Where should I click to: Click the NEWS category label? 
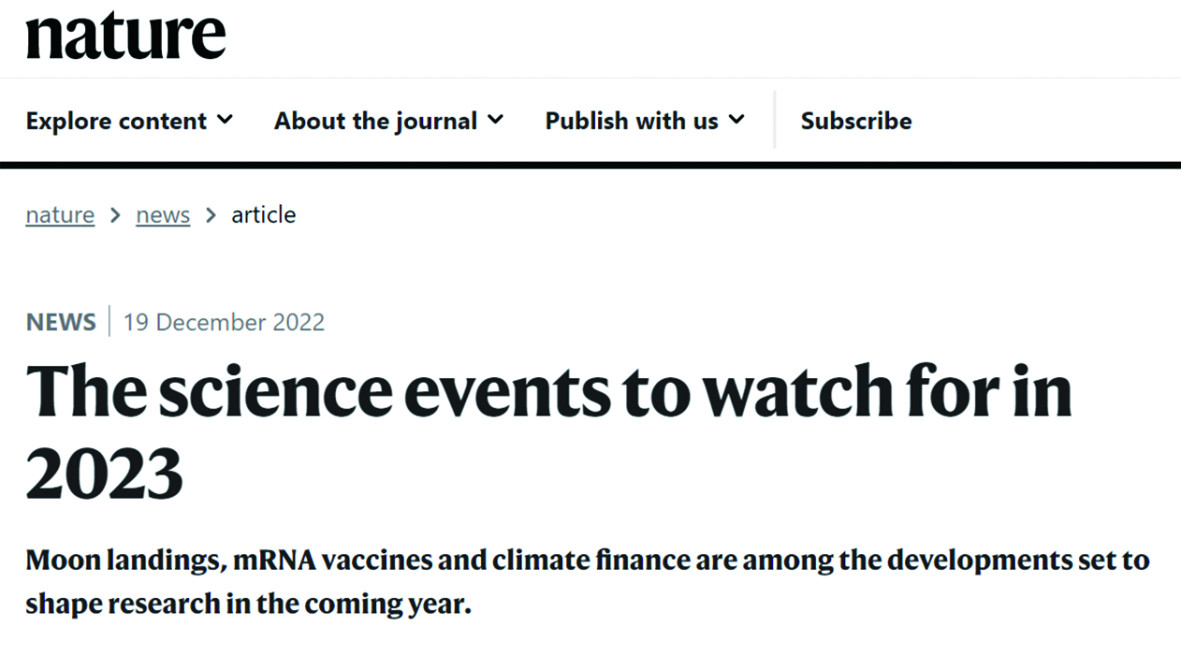61,322
